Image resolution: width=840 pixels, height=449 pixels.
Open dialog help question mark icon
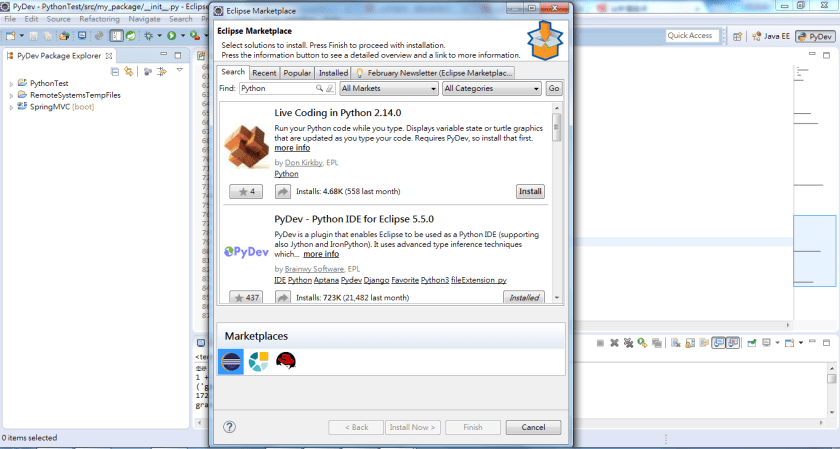(x=229, y=427)
